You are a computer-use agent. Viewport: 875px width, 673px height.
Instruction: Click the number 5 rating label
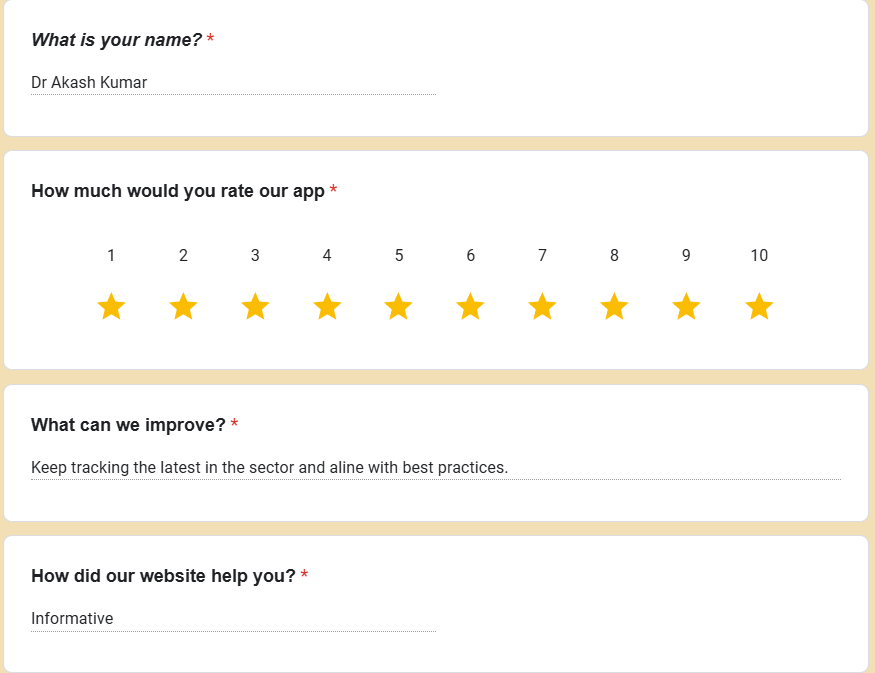click(399, 256)
